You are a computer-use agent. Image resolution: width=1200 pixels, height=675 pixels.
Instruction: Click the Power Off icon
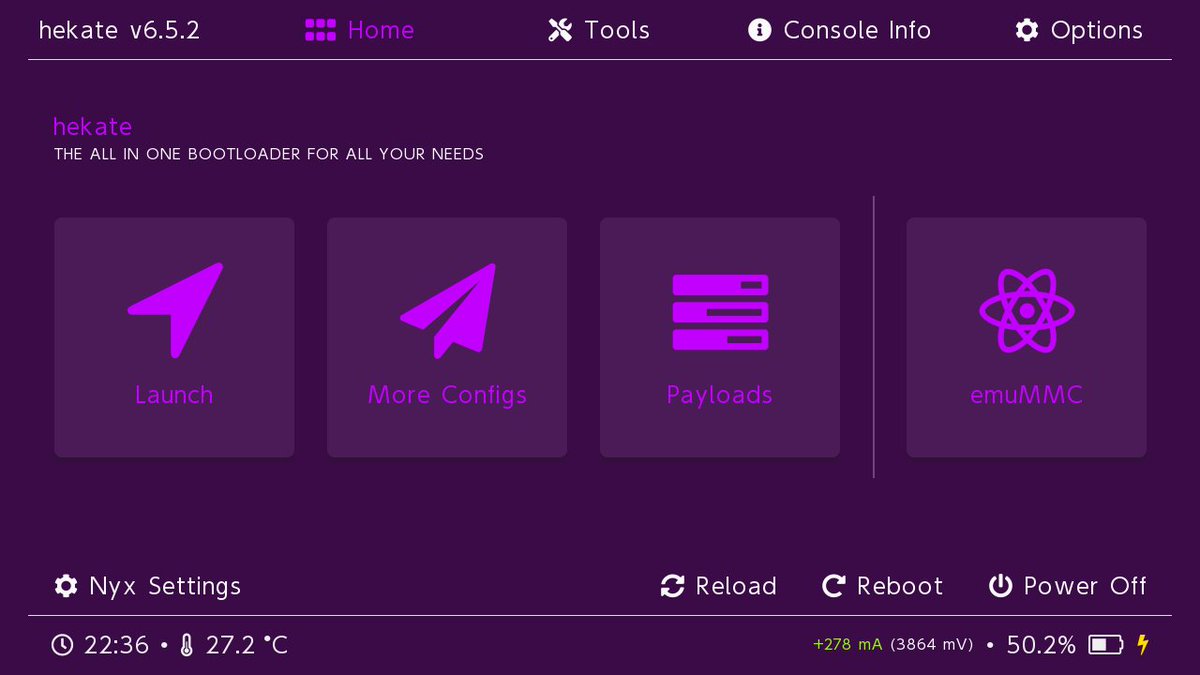point(1001,586)
